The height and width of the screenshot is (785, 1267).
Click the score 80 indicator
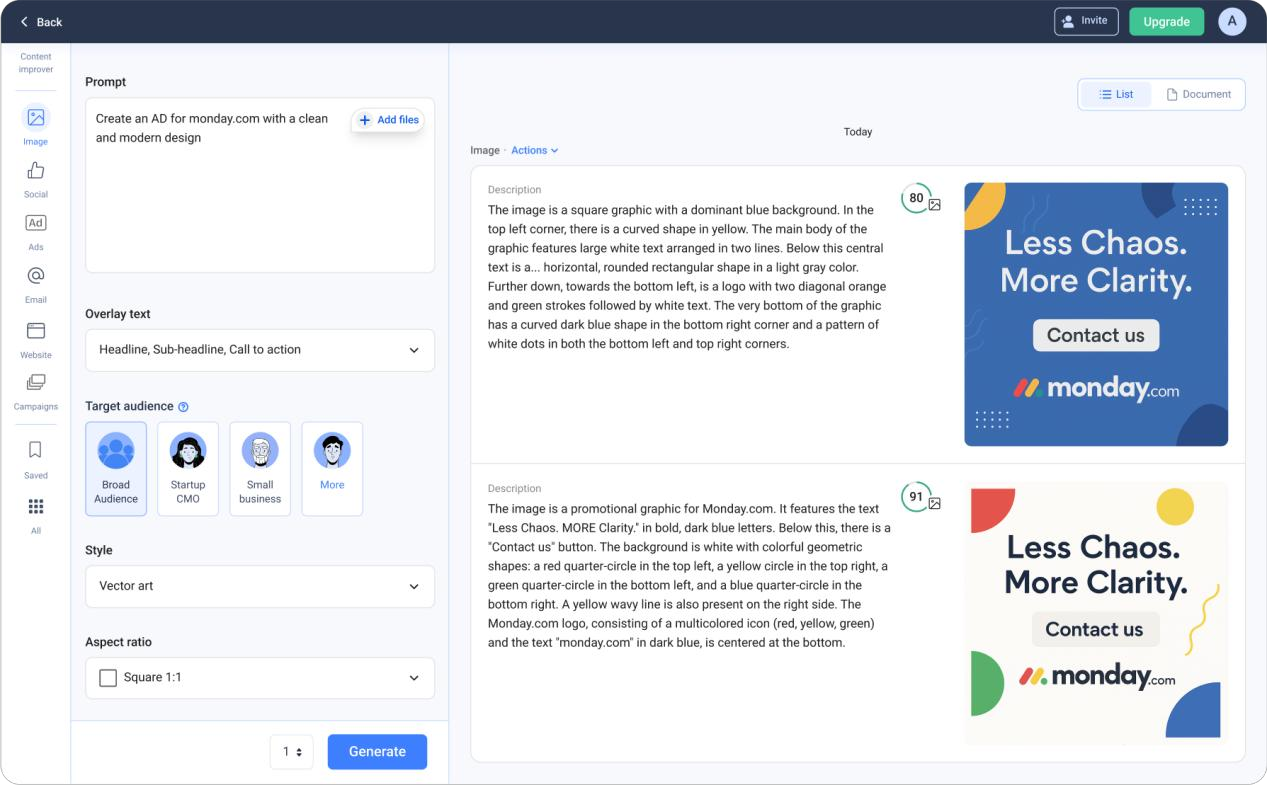pyautogui.click(x=916, y=198)
